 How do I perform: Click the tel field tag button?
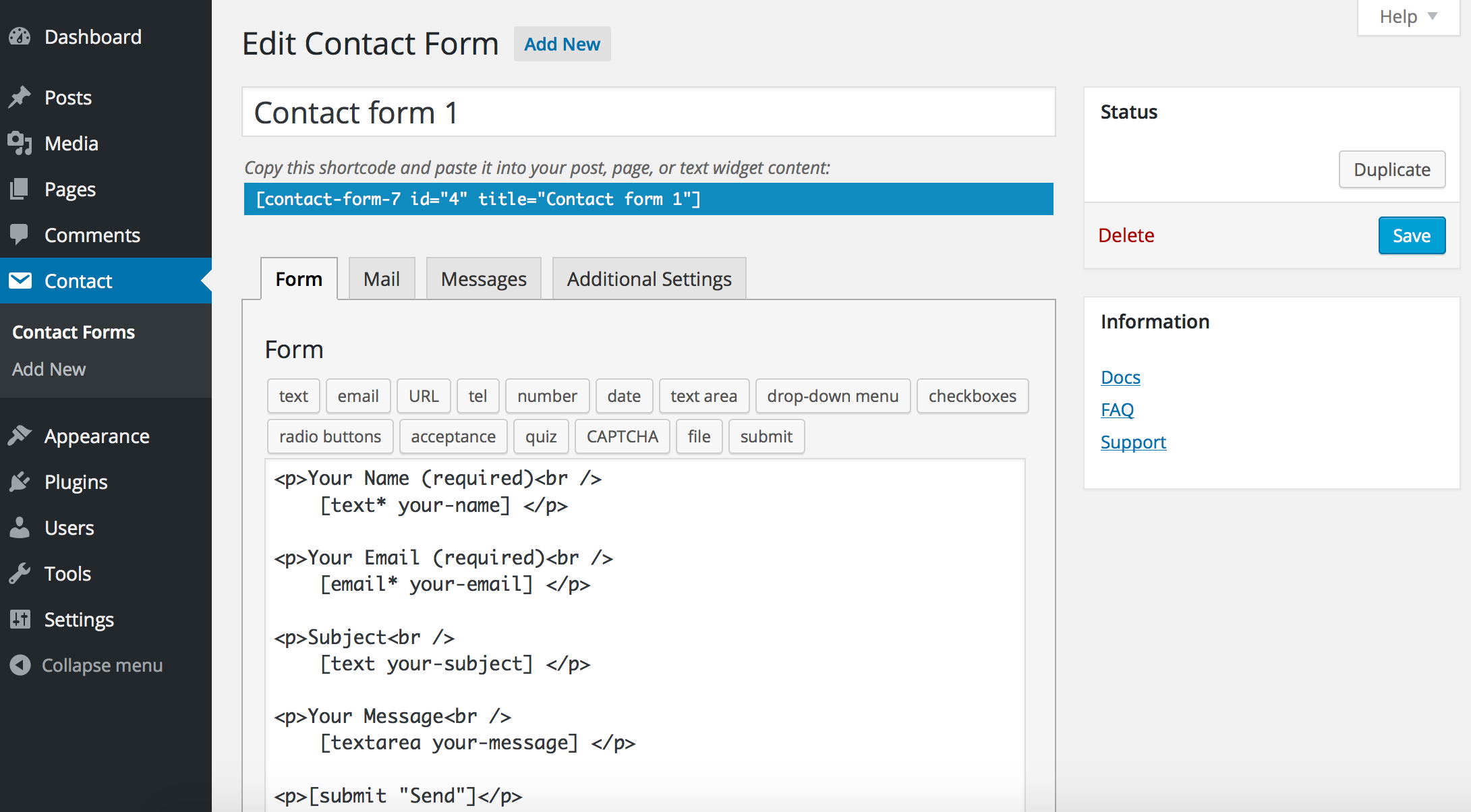point(477,396)
